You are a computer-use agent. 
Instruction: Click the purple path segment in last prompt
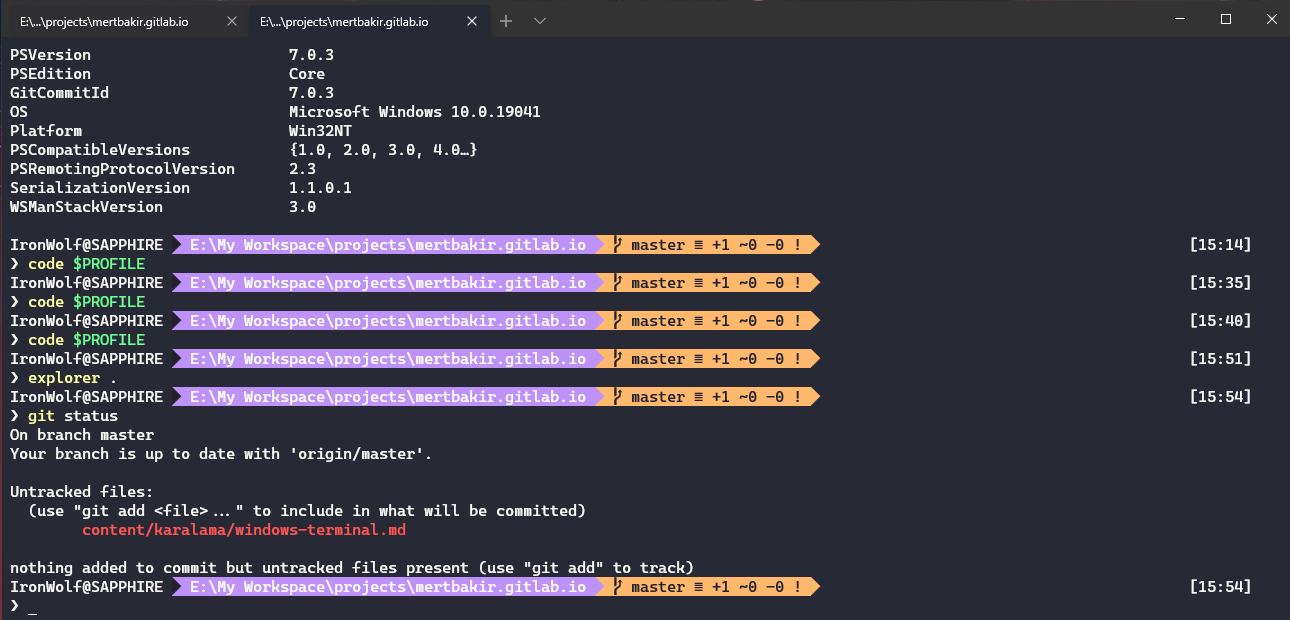387,587
